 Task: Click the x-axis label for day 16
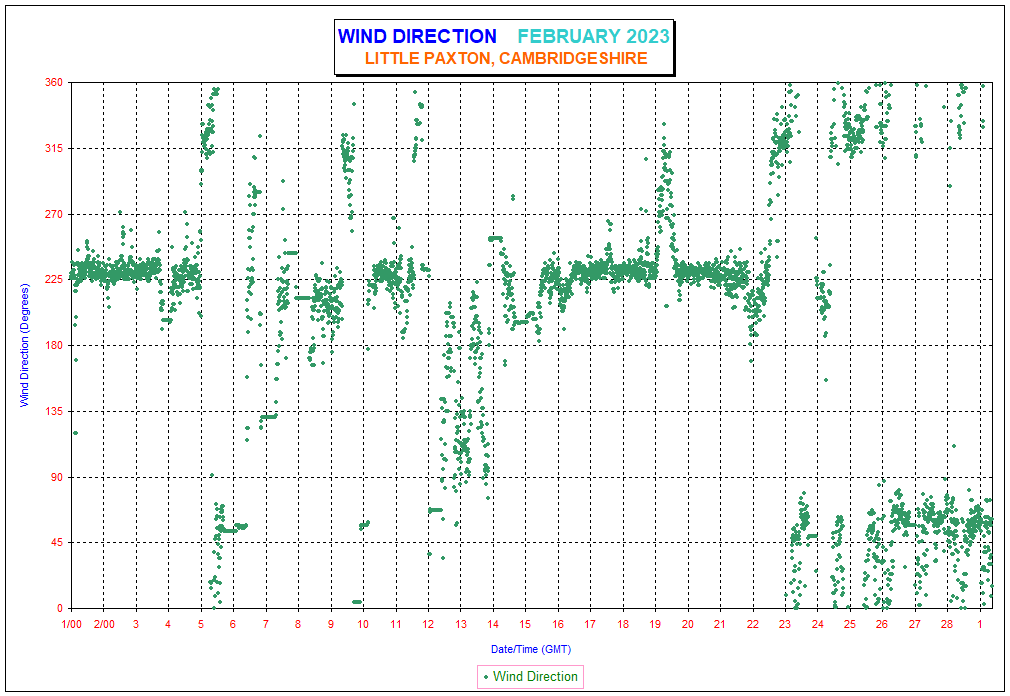click(x=558, y=624)
